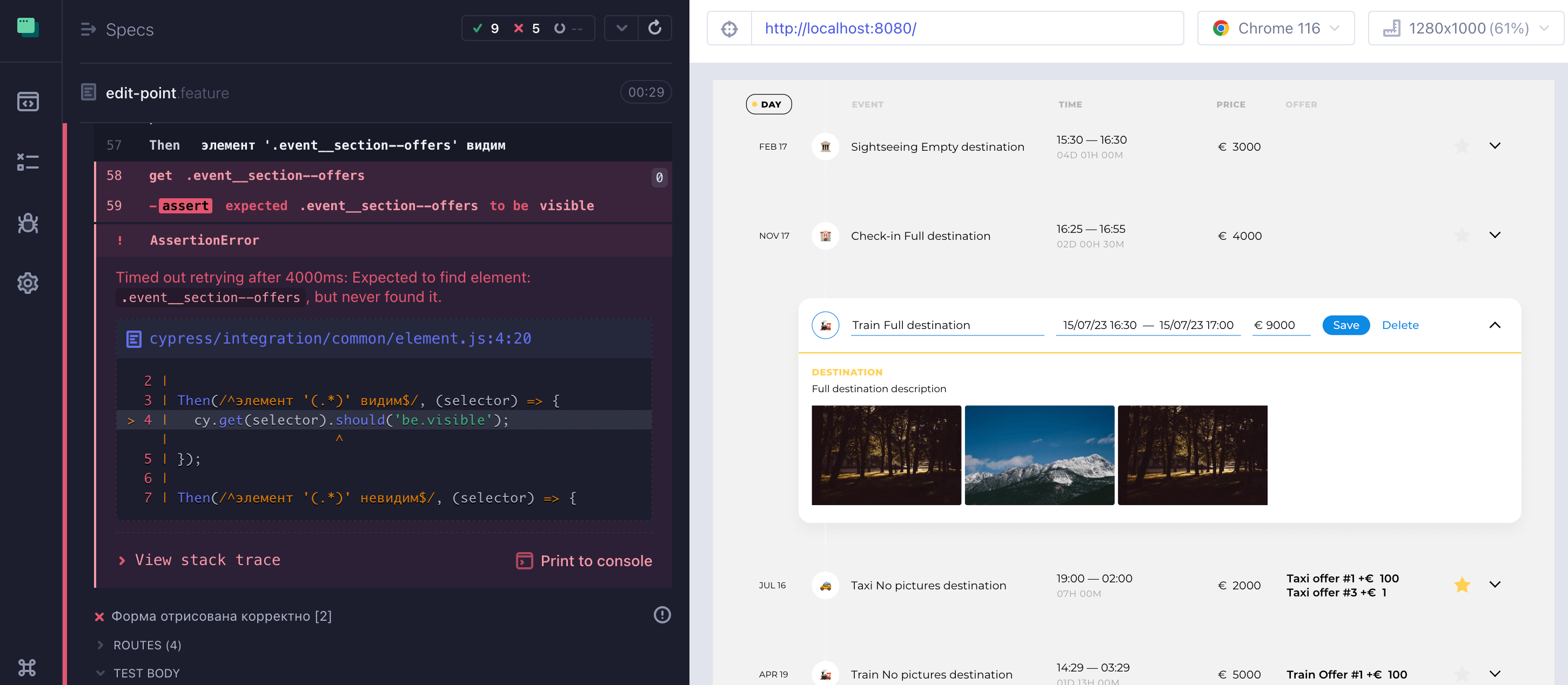Click the selector playground crosshair icon
The height and width of the screenshot is (685, 1568).
pyautogui.click(x=729, y=29)
